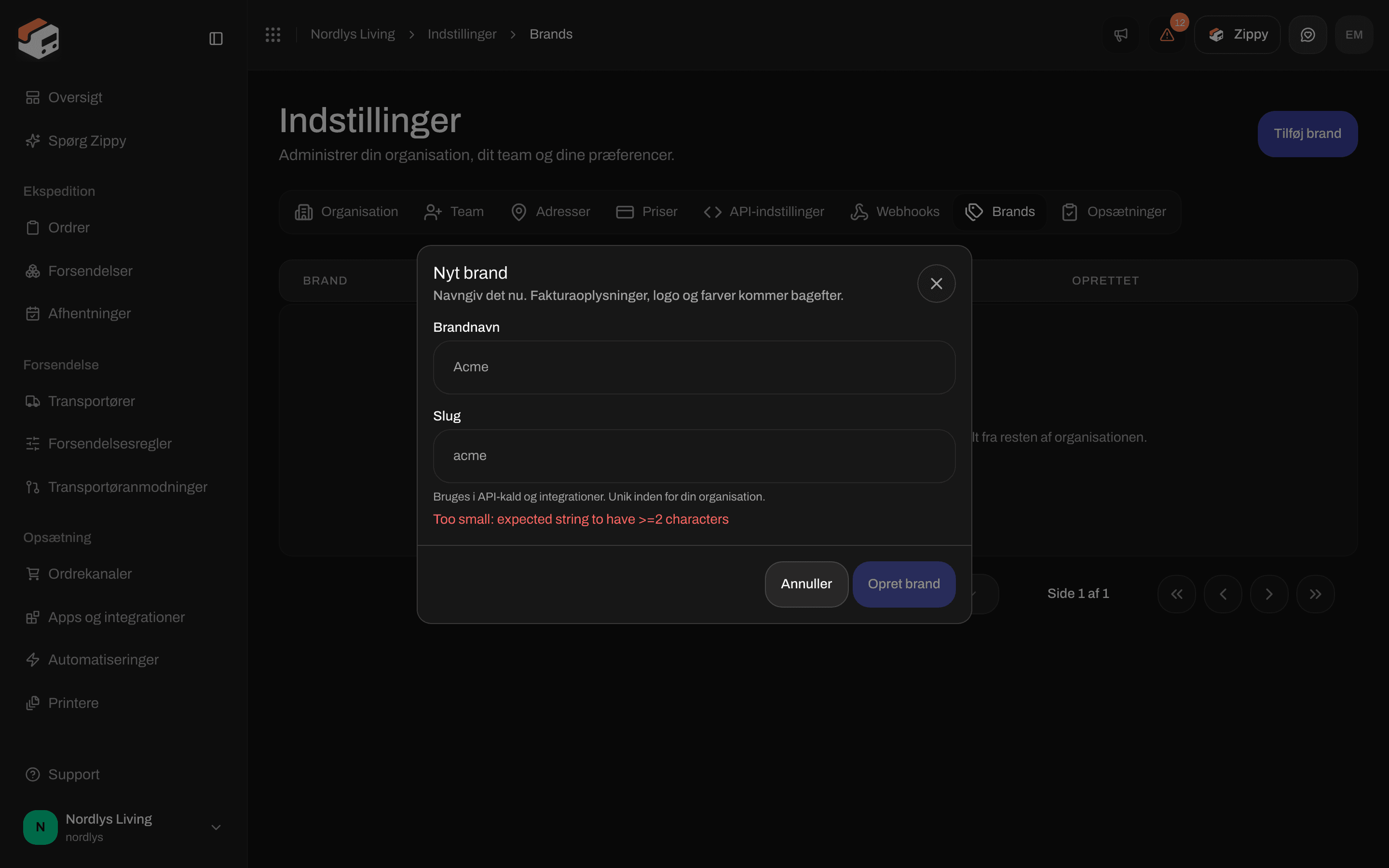Open Transportøranmodninger in the sidebar

point(124,487)
